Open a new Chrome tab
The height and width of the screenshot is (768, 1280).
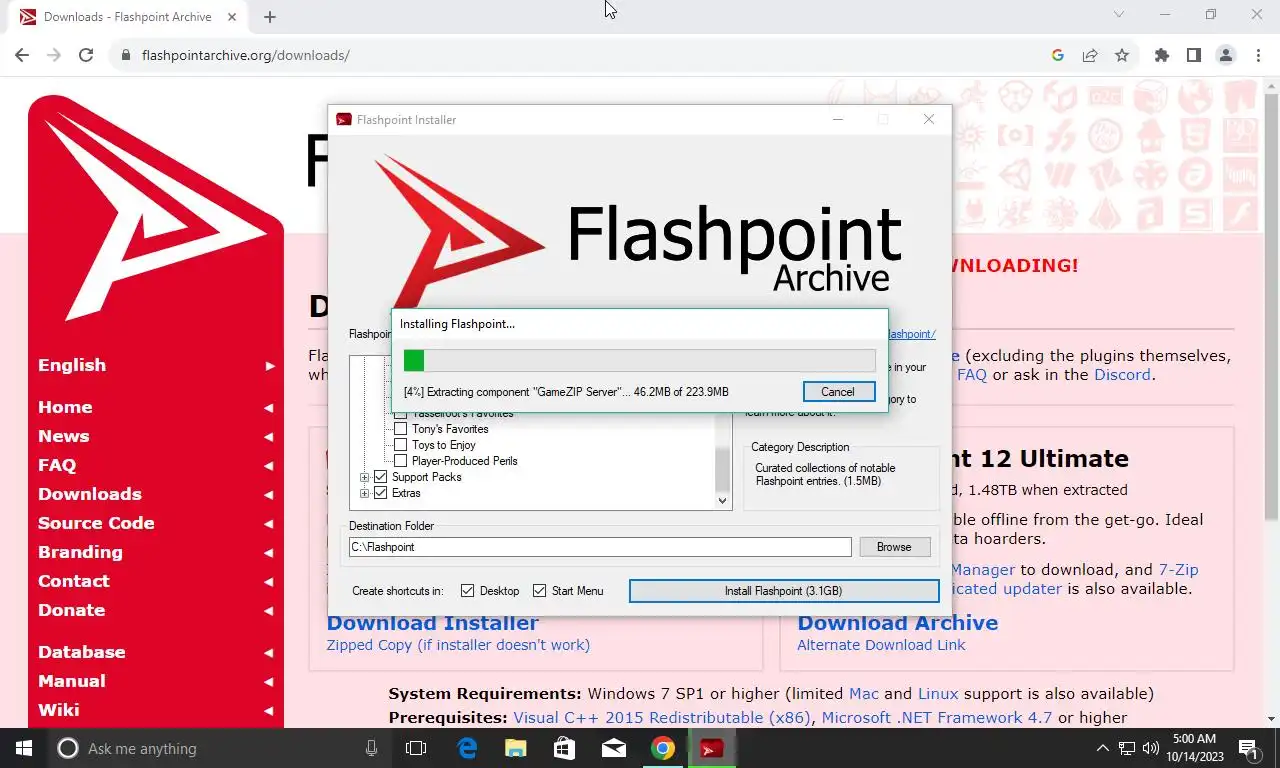point(270,16)
